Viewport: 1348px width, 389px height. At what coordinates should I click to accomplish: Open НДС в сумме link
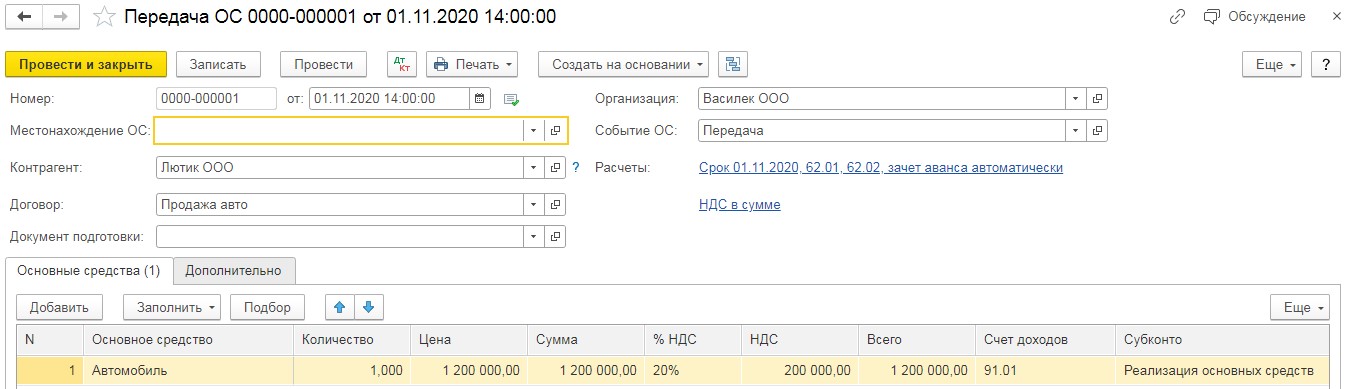(740, 205)
